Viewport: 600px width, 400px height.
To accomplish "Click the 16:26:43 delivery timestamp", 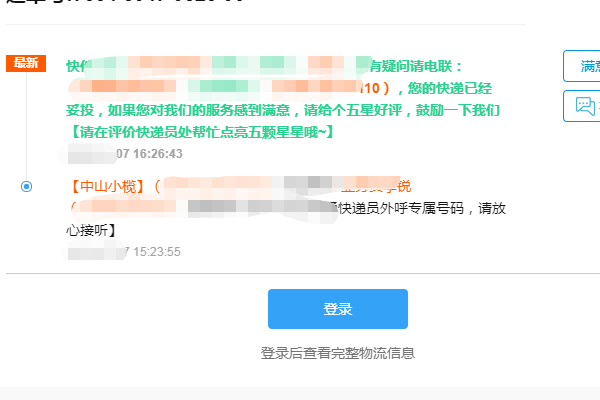I will click(158, 153).
